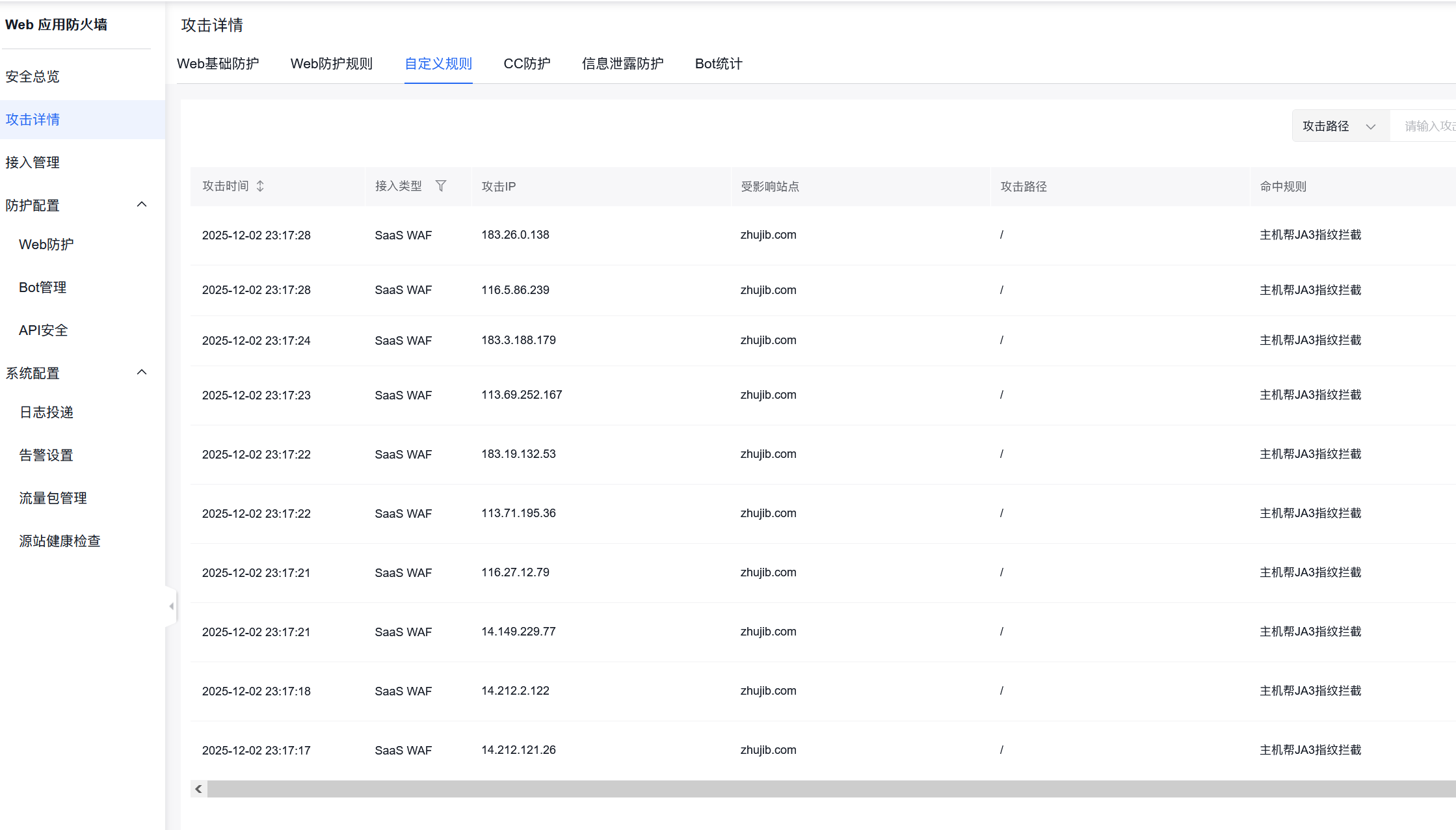Switch to the Web基础防护 tab
The width and height of the screenshot is (1456, 830).
point(218,64)
